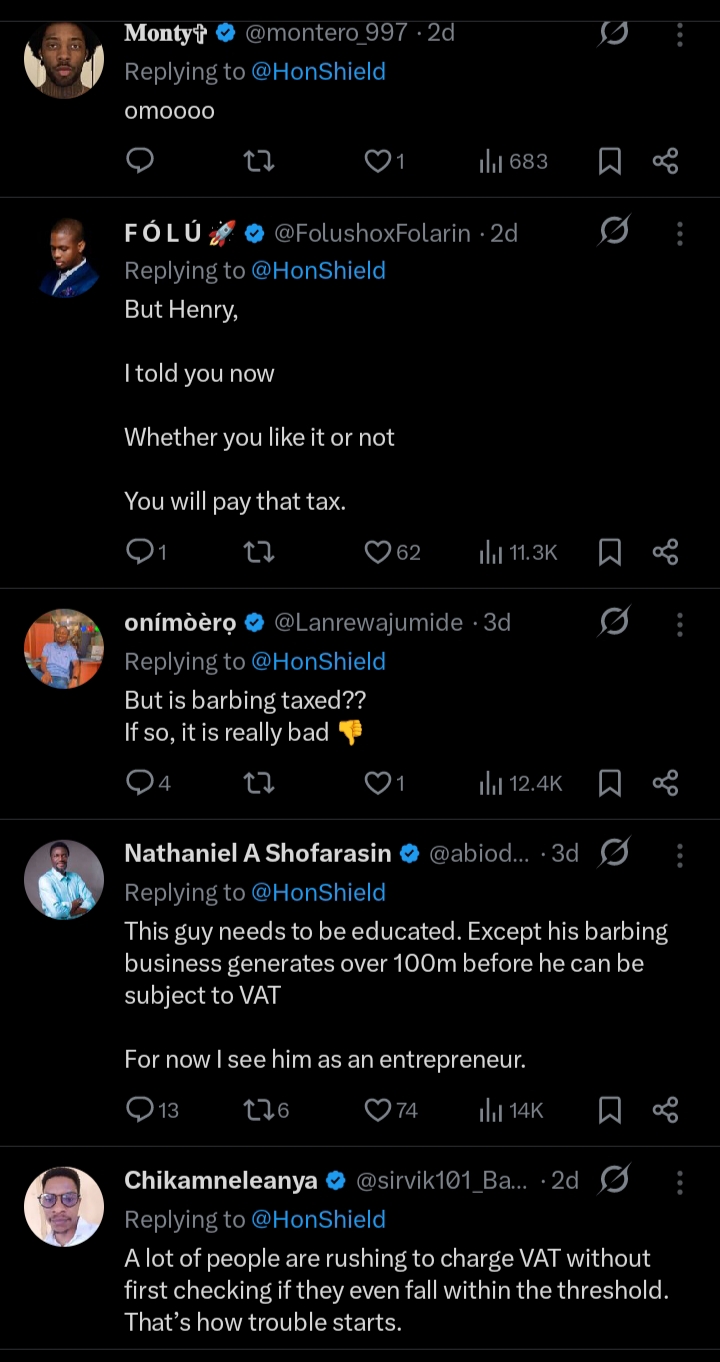Open @HonShield link in Nathaniel's reply

[x=318, y=893]
